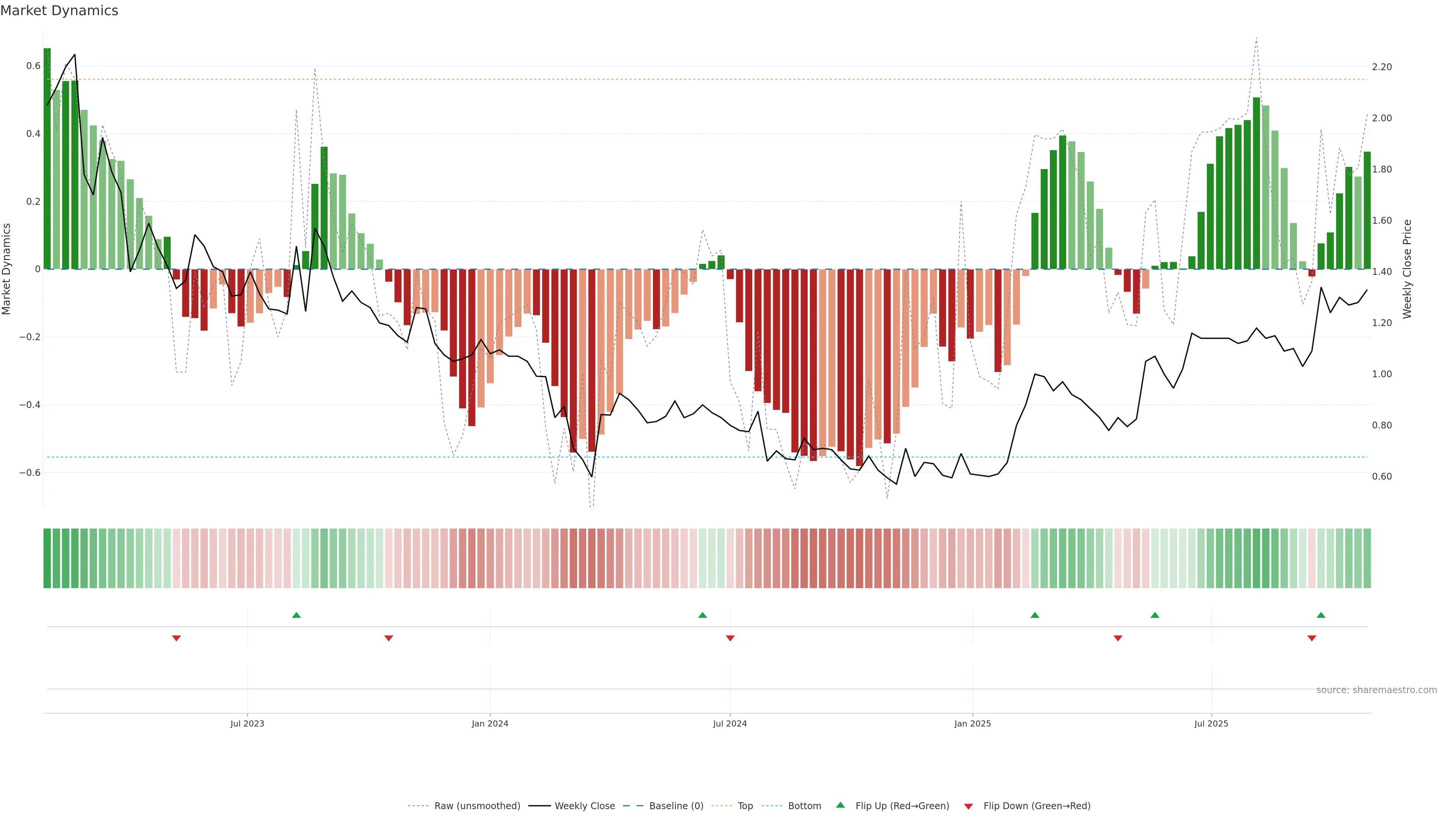The width and height of the screenshot is (1456, 819).
Task: Click the Jan 2024 x-axis label
Action: pos(490,723)
